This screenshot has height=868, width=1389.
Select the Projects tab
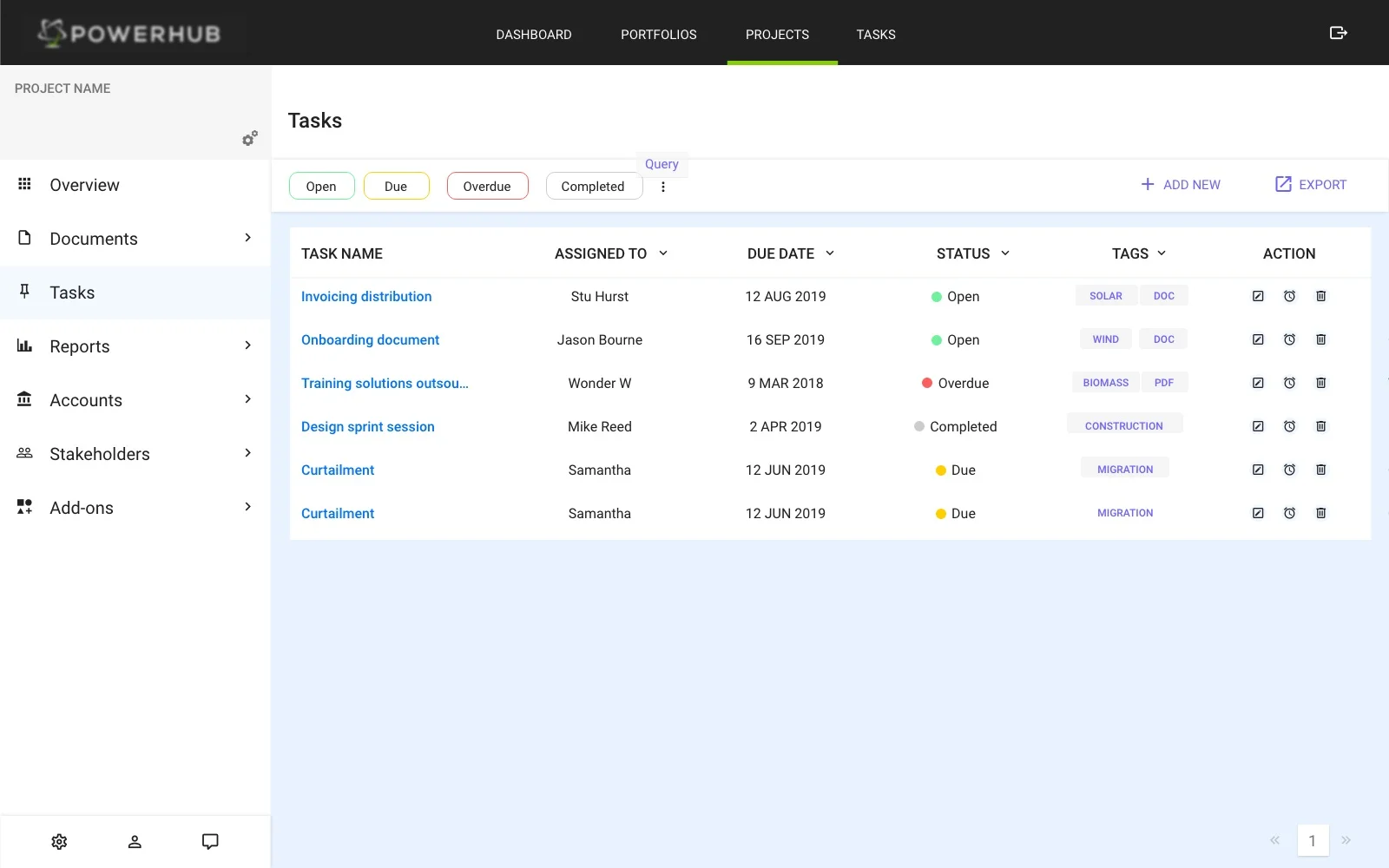[x=778, y=35]
